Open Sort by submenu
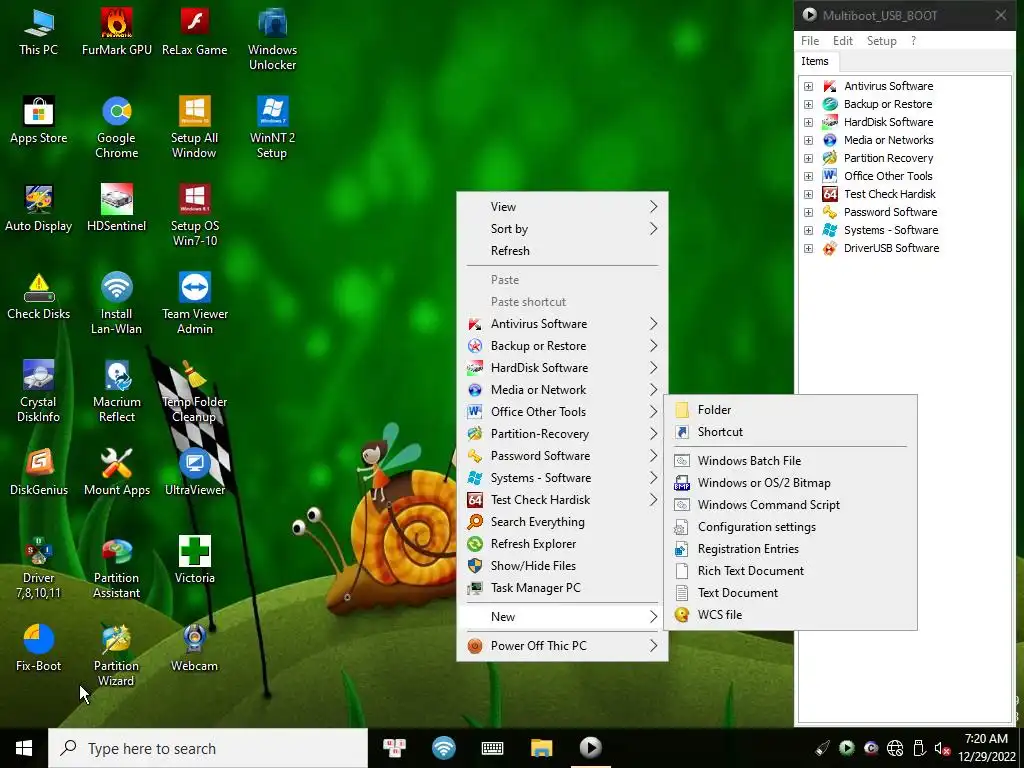Image resolution: width=1024 pixels, height=768 pixels. click(562, 229)
